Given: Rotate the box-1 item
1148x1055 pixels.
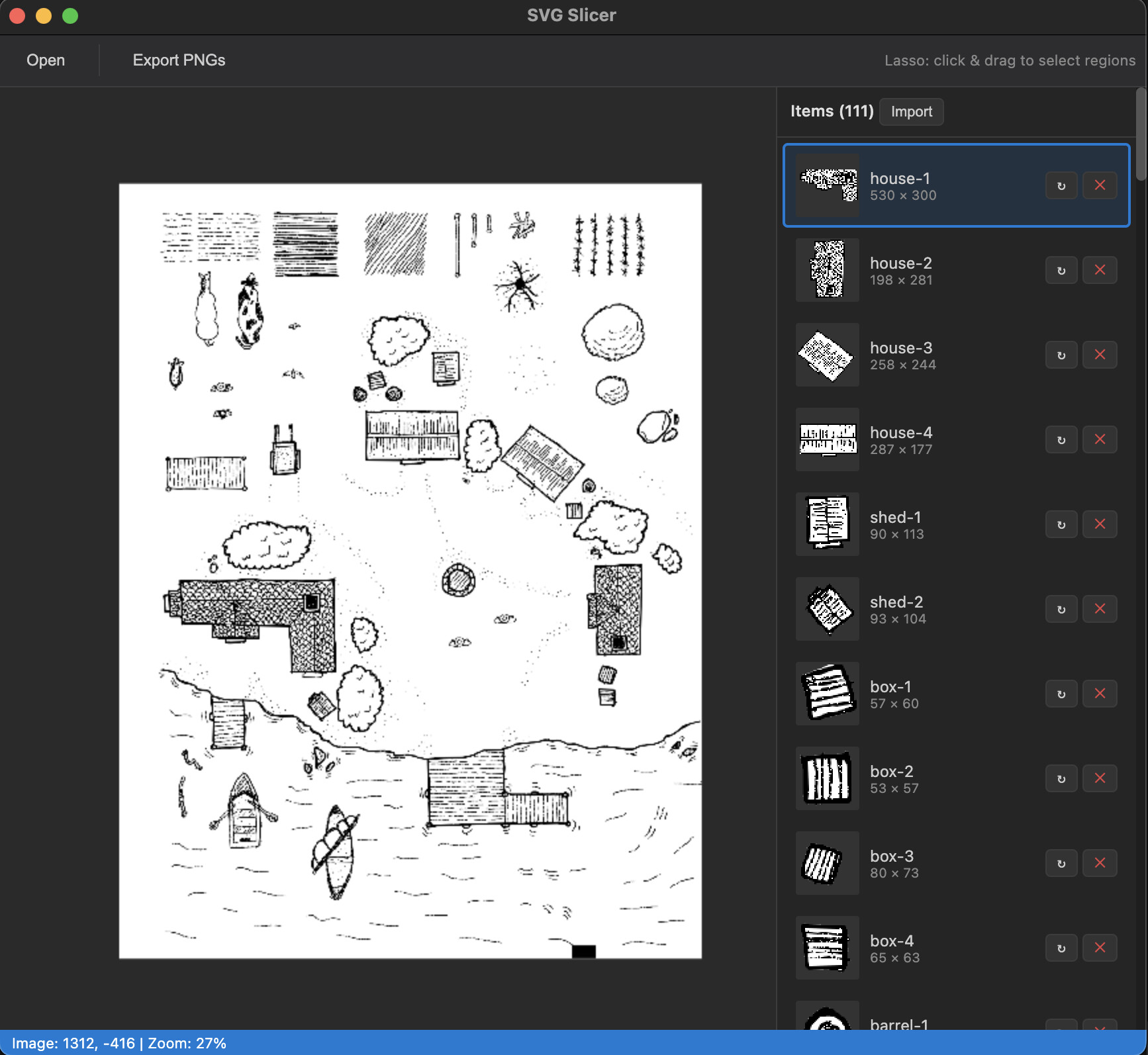Looking at the screenshot, I should pyautogui.click(x=1061, y=694).
